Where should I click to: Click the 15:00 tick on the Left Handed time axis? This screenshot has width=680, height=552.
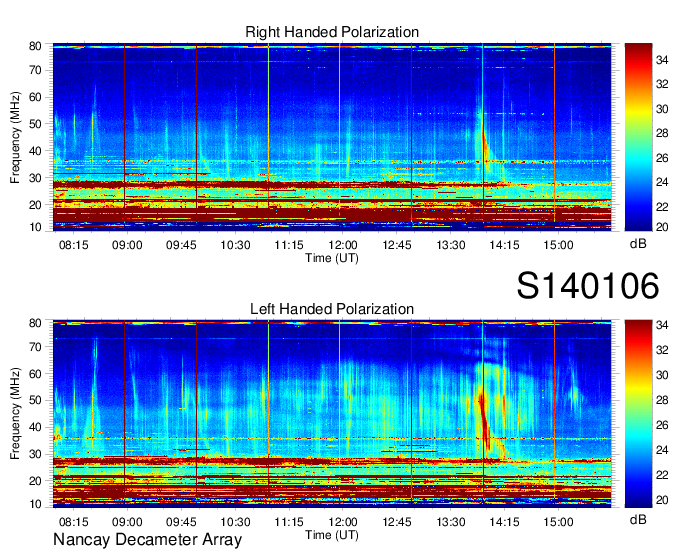click(x=559, y=522)
